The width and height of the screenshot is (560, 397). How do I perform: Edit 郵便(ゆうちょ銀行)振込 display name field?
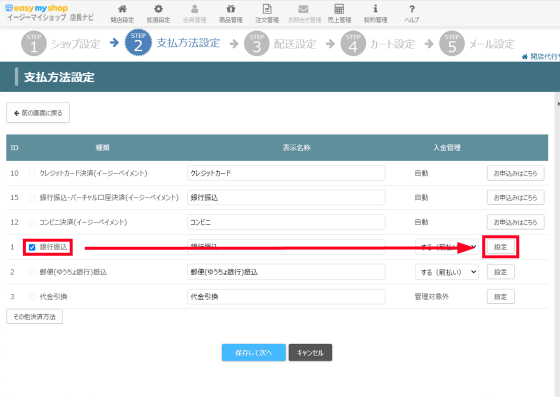(x=286, y=272)
